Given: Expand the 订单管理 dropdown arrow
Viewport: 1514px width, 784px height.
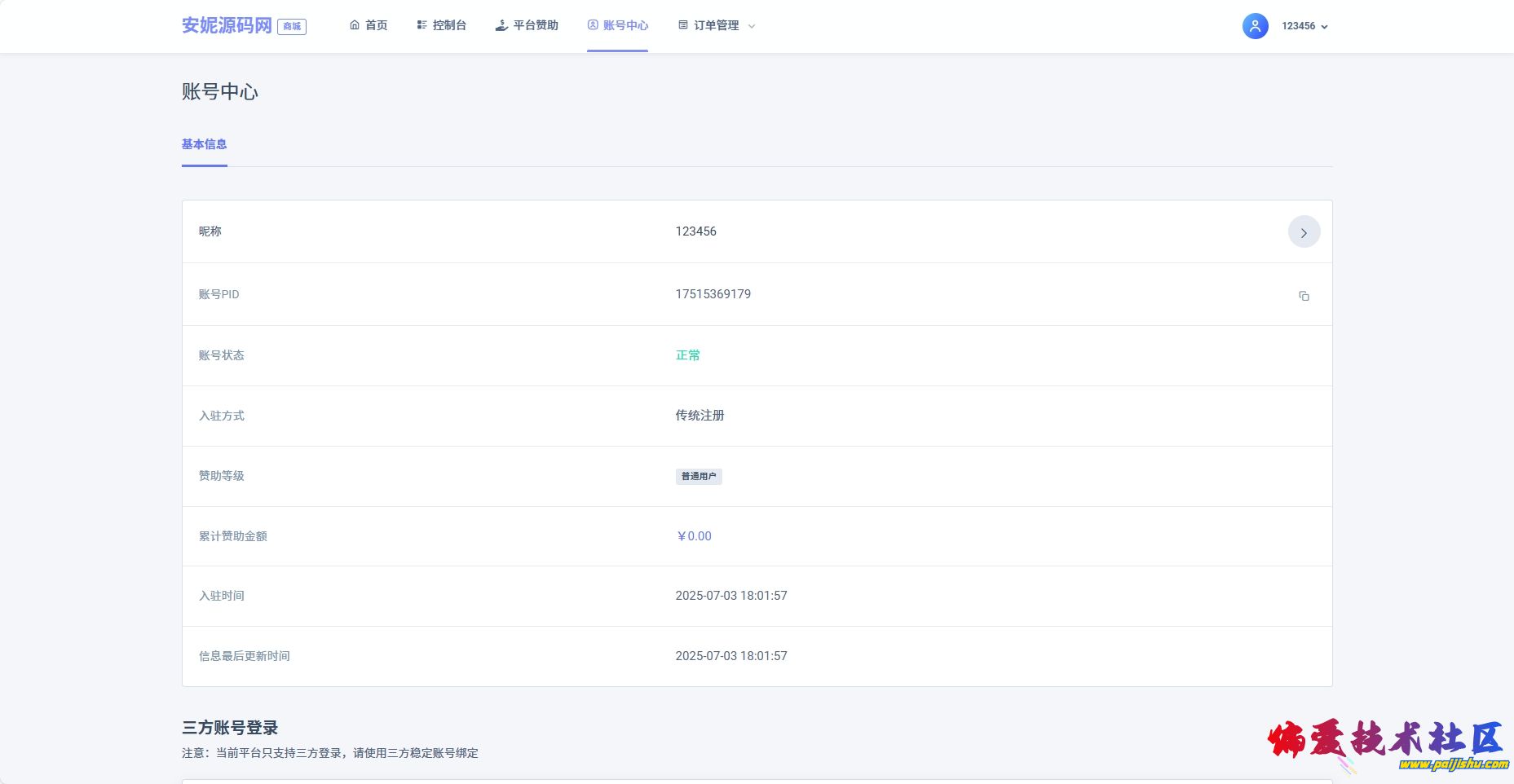Looking at the screenshot, I should coord(752,26).
